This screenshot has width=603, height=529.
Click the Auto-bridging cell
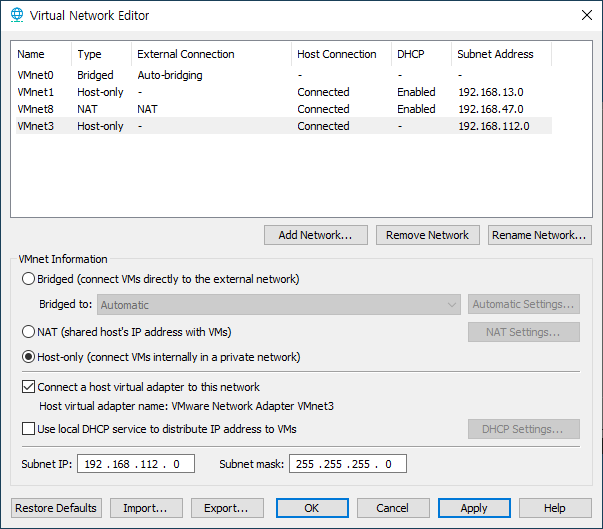click(170, 75)
